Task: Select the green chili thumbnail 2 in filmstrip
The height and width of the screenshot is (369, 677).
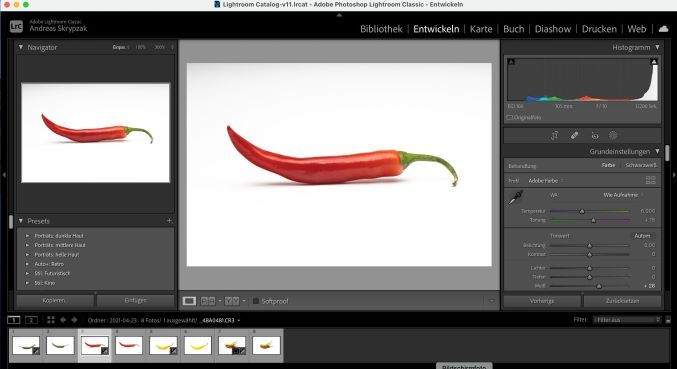Action: click(x=60, y=345)
